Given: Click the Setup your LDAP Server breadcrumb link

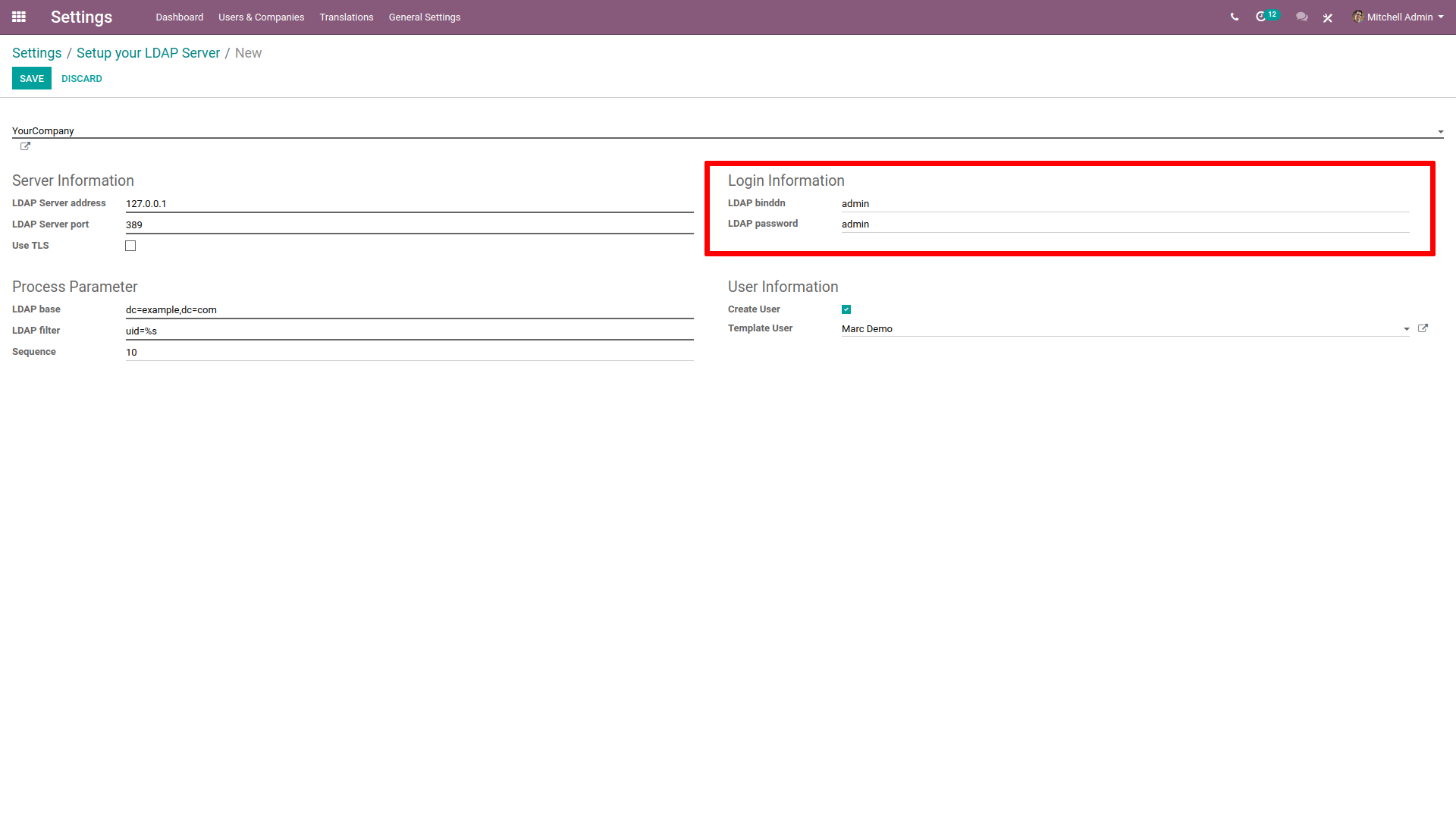Looking at the screenshot, I should 149,53.
